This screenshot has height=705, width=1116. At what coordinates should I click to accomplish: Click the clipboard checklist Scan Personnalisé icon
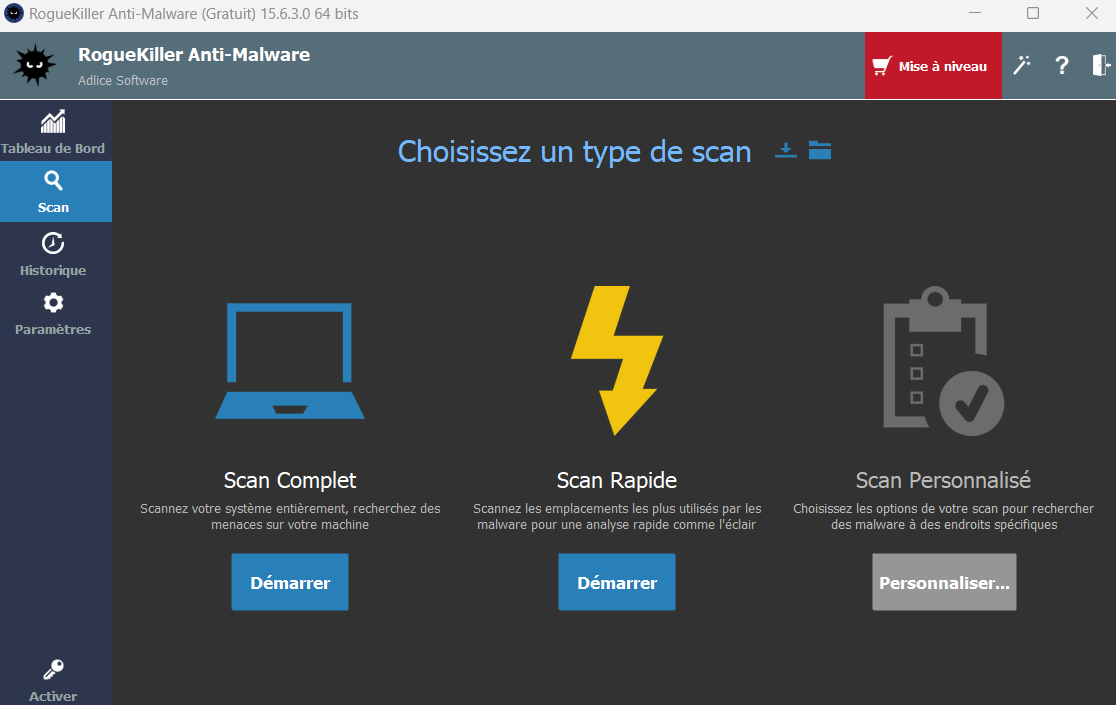click(943, 361)
